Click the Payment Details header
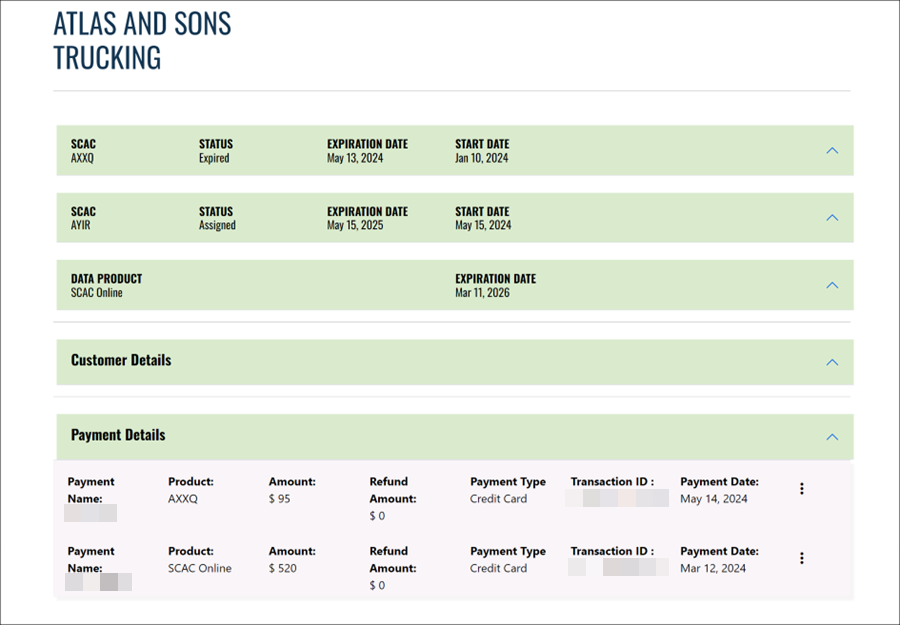The image size is (900, 625). pyautogui.click(x=118, y=435)
